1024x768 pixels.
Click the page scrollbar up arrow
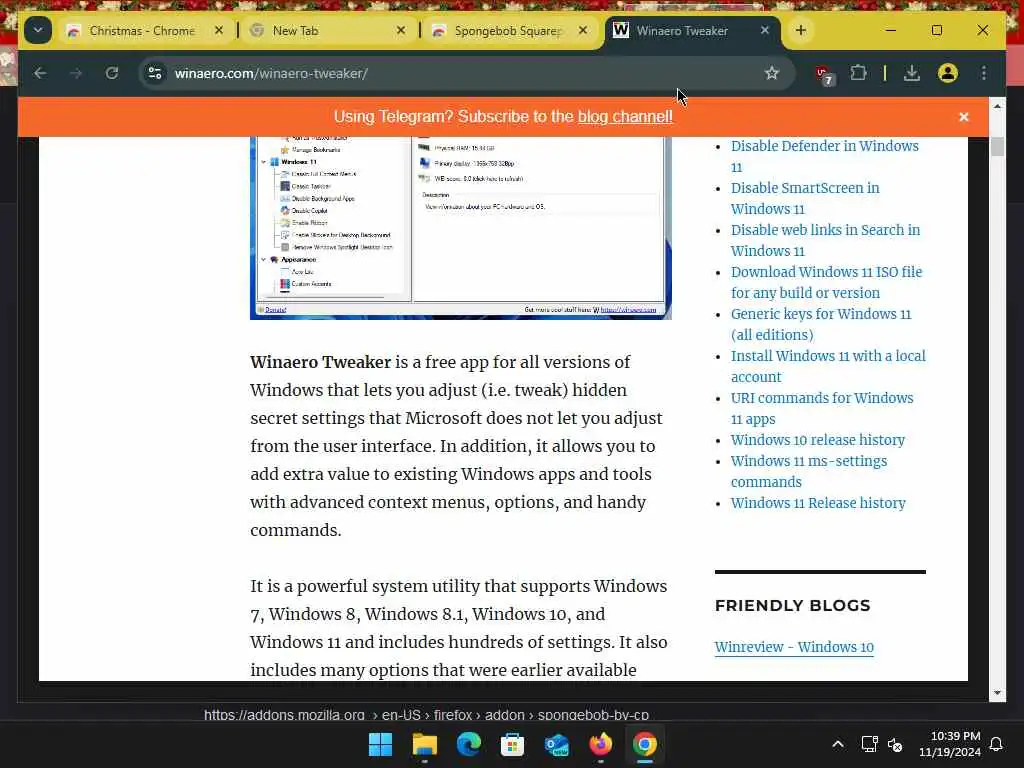(x=997, y=106)
